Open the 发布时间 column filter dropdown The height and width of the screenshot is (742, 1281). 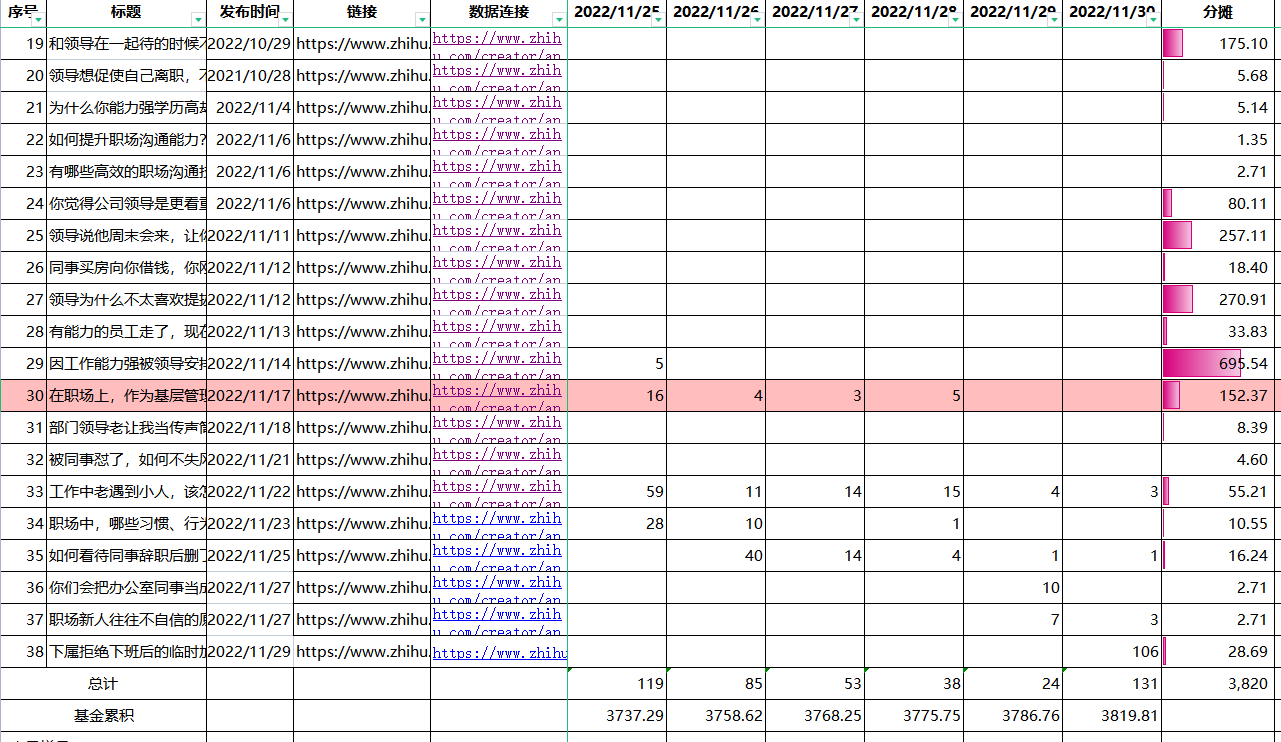(x=286, y=20)
